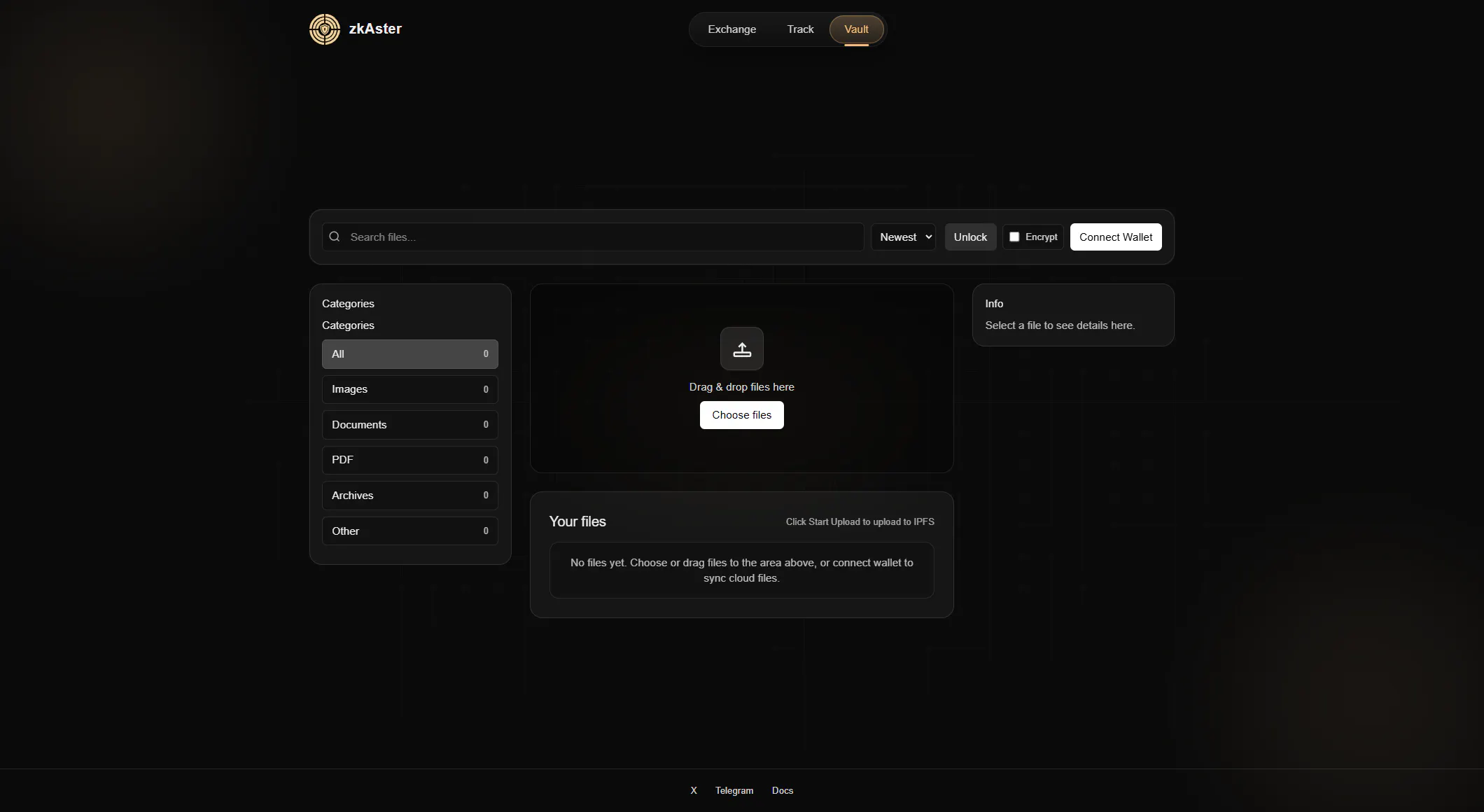Filter by the Documents category
Screen dimensions: 1484x812
point(410,425)
